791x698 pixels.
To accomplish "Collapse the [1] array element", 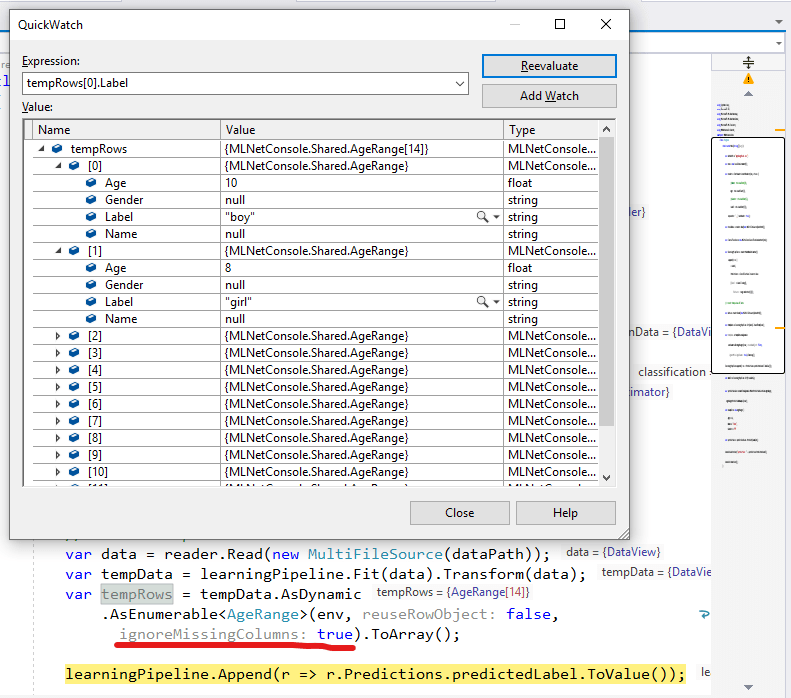I will tap(59, 251).
